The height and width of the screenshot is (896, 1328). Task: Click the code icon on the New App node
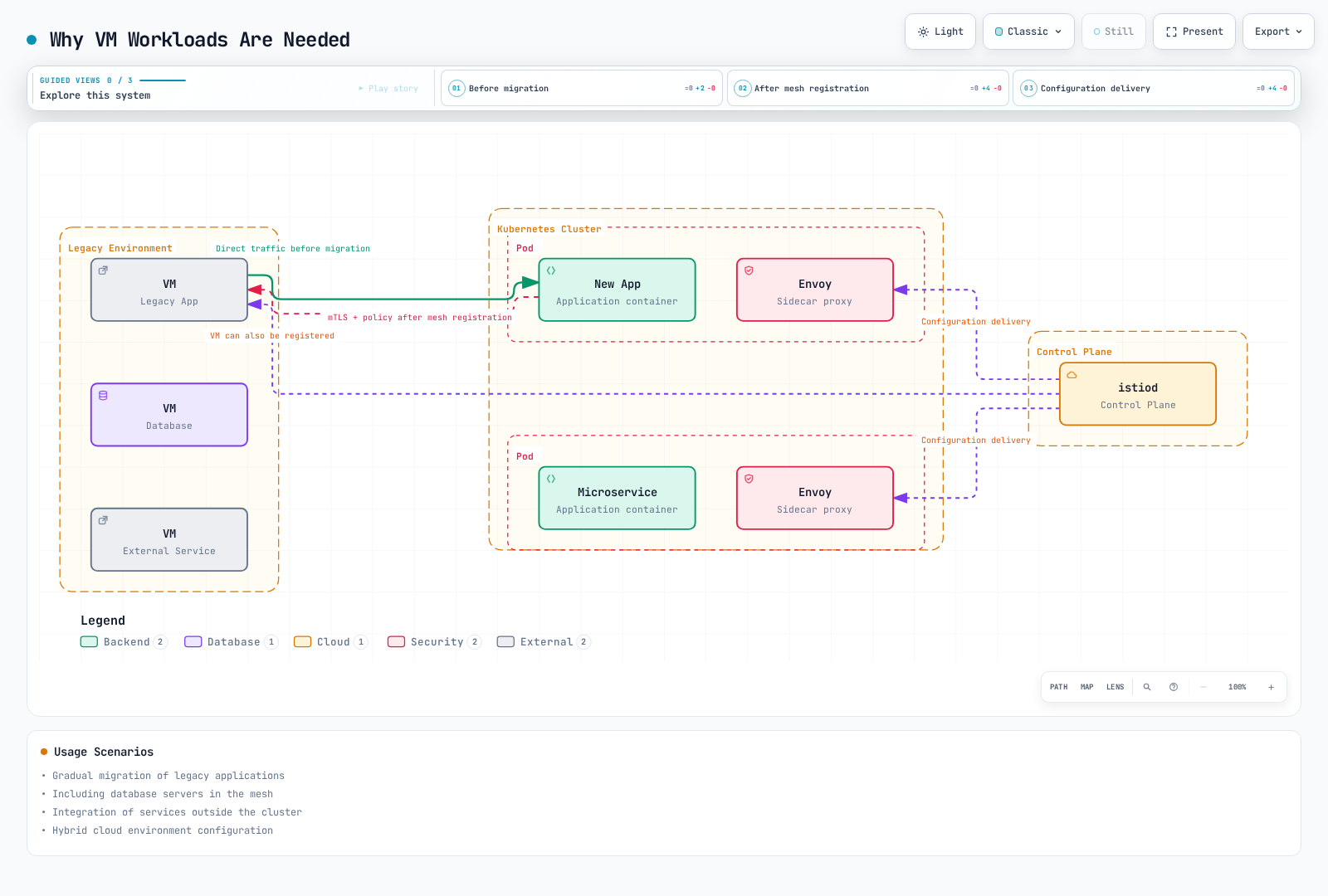click(x=551, y=270)
